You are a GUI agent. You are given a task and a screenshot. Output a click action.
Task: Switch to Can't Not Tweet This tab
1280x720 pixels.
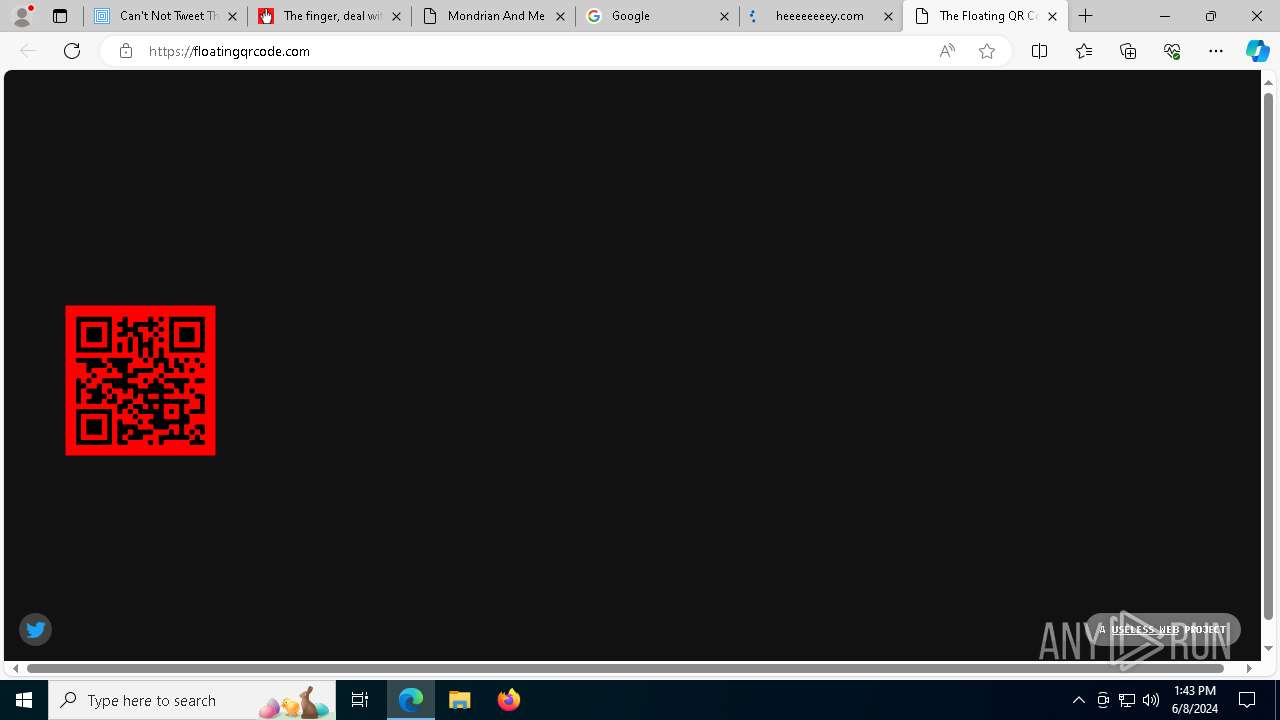[x=165, y=16]
